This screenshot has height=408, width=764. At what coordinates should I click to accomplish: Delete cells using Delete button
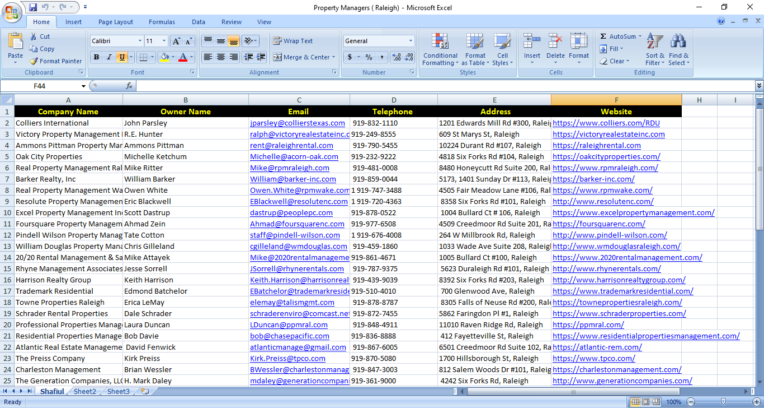pyautogui.click(x=555, y=49)
